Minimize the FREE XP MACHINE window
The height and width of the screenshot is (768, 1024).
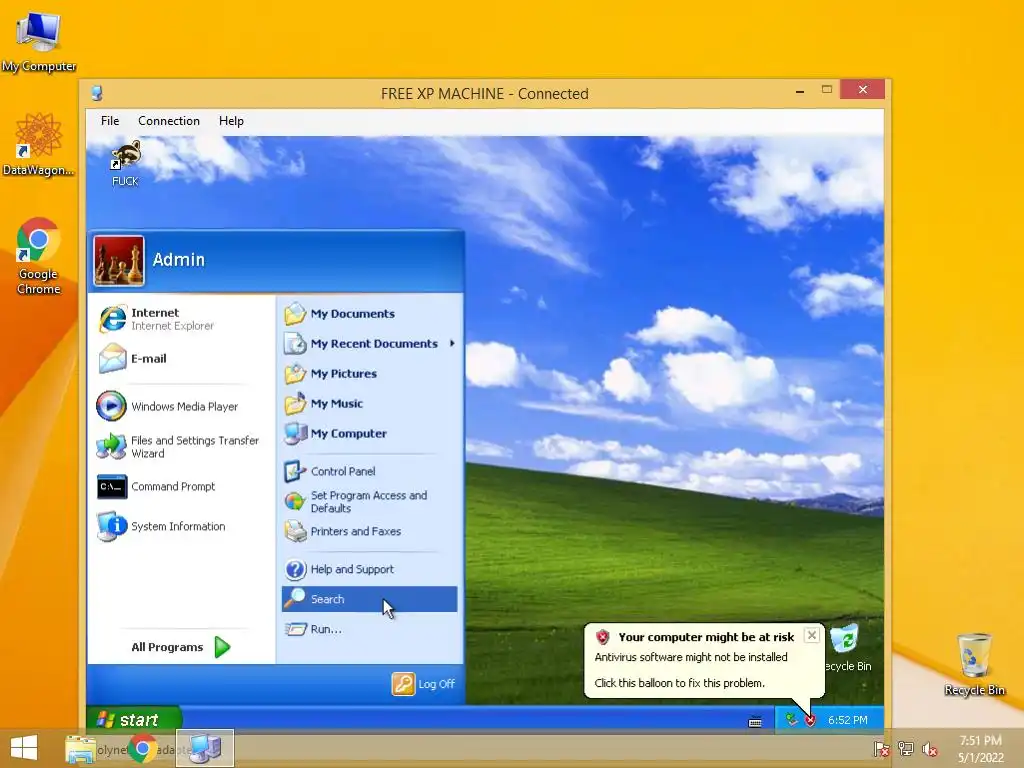point(800,92)
